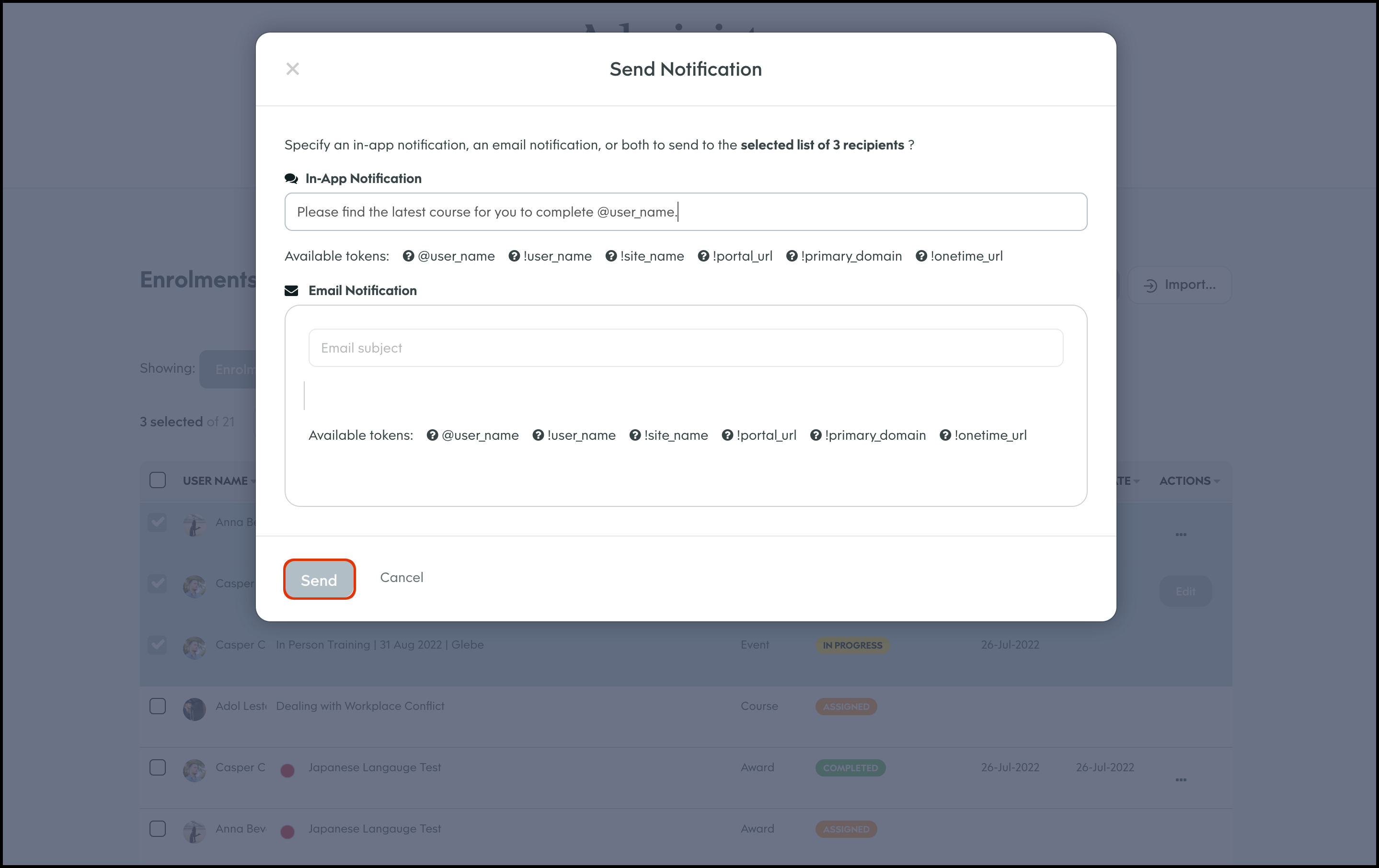The image size is (1379, 868).
Task: Click help icon beside in-app !onetime_url token
Action: click(x=921, y=256)
